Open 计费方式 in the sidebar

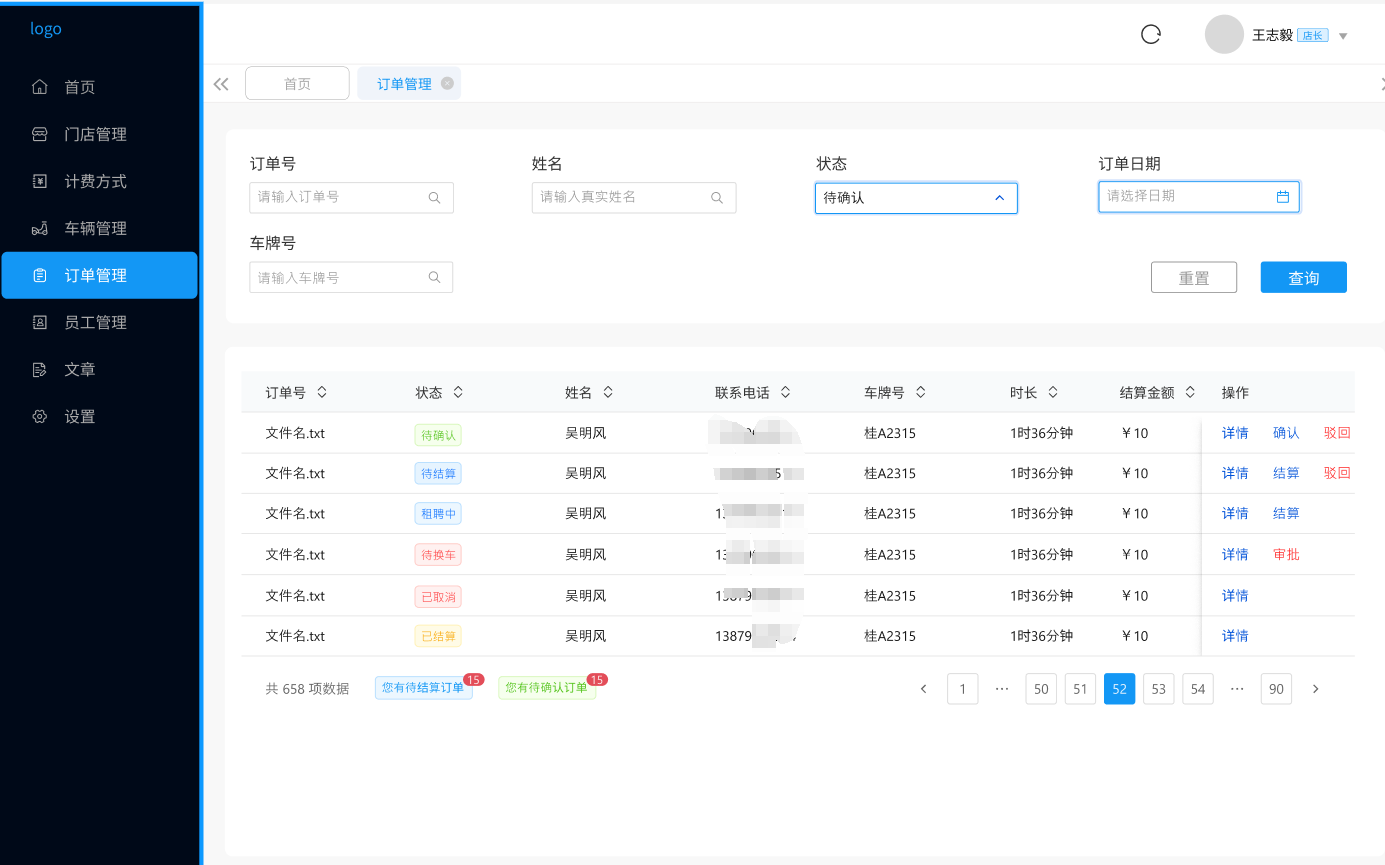[100, 181]
